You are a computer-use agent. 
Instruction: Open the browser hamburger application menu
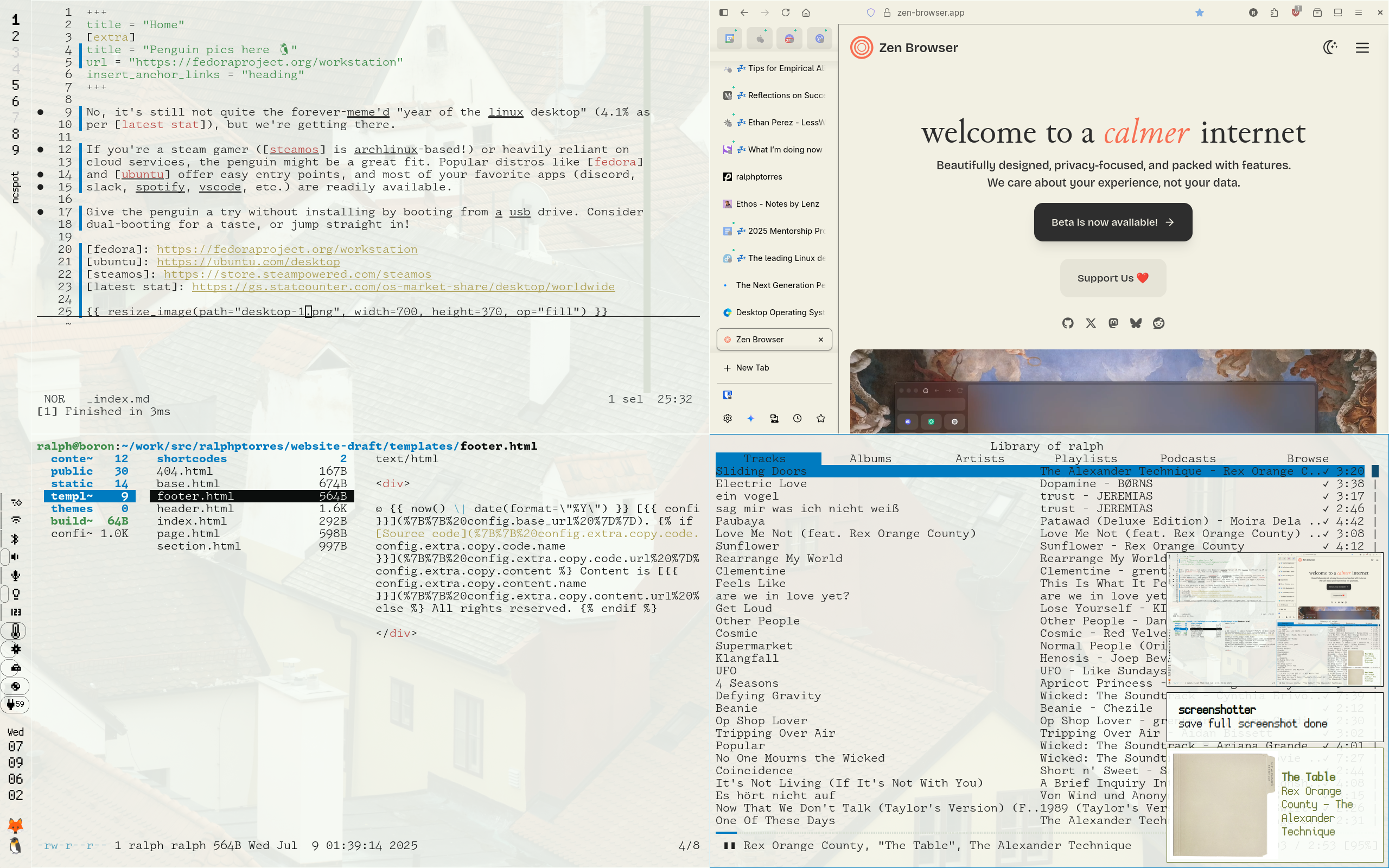[1359, 12]
